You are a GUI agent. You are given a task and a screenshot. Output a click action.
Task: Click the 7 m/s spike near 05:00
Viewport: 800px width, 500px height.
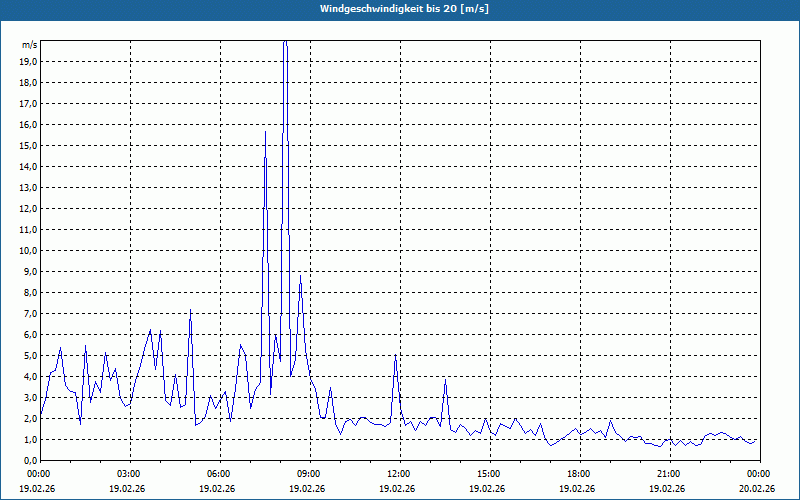click(x=190, y=312)
